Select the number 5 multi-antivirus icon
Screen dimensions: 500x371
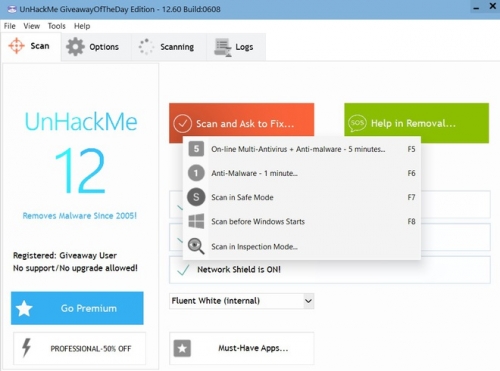click(x=196, y=149)
